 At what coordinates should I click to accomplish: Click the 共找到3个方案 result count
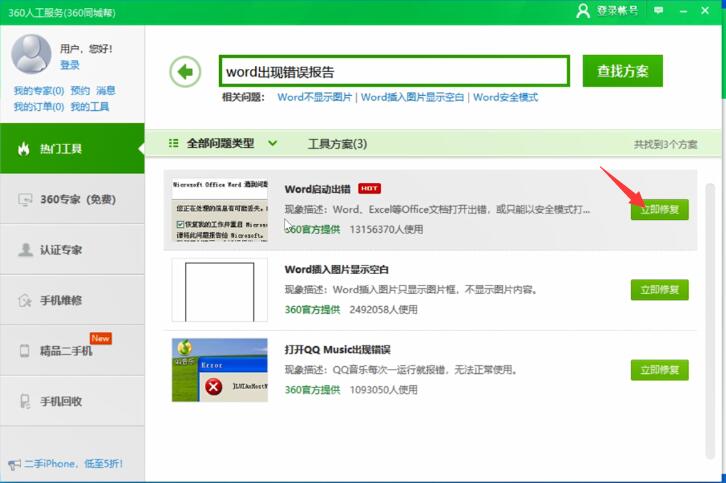pos(665,144)
